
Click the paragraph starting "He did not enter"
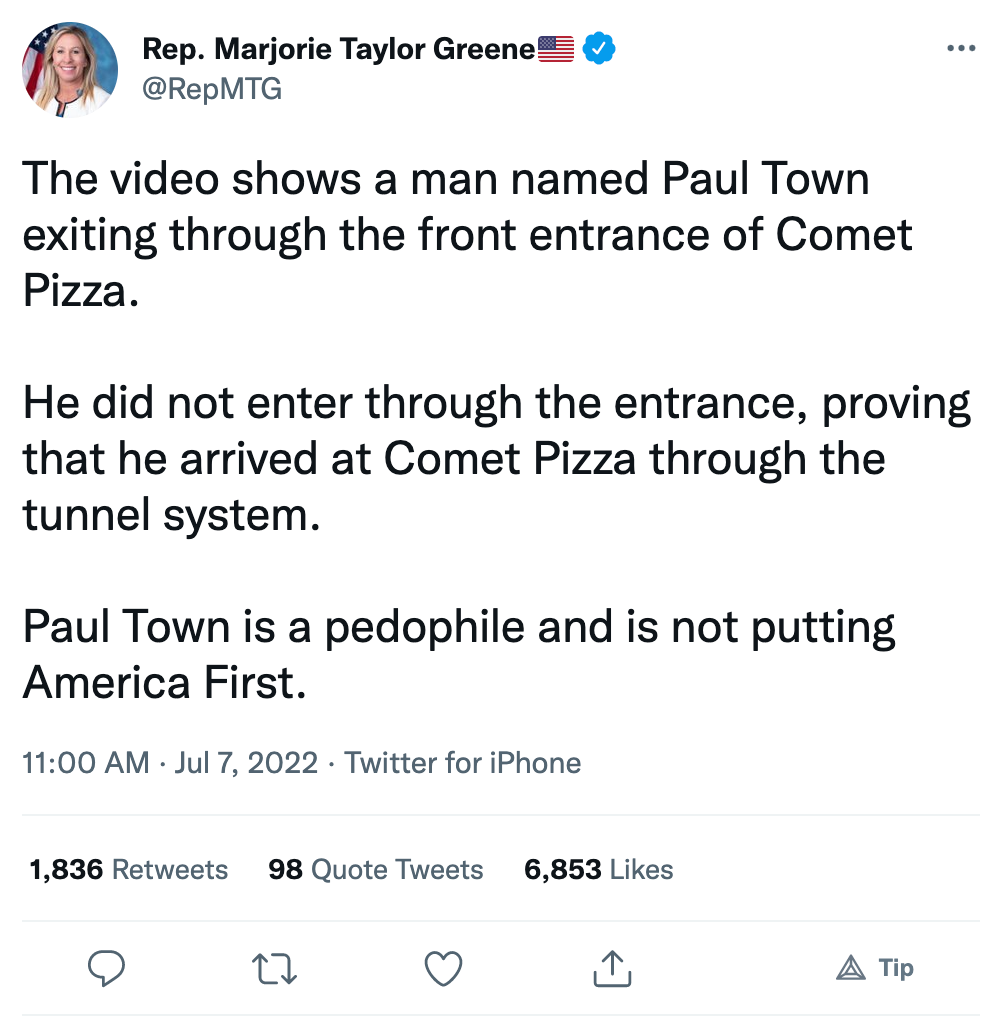[x=496, y=459]
